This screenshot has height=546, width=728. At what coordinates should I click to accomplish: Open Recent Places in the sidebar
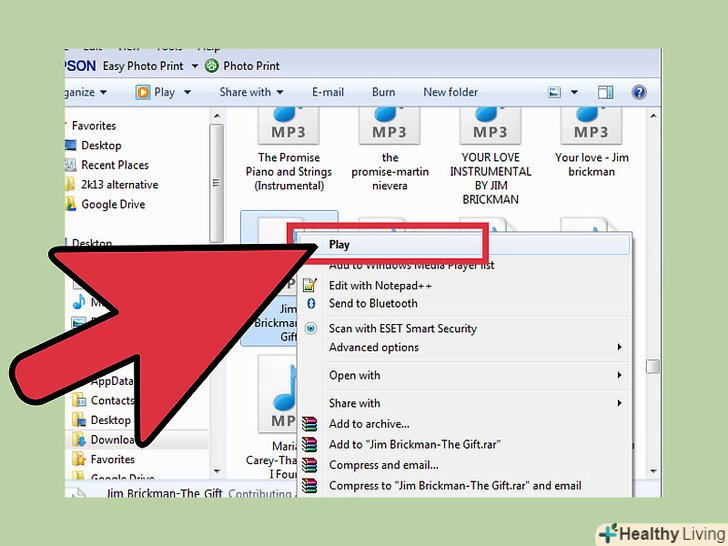pyautogui.click(x=115, y=165)
